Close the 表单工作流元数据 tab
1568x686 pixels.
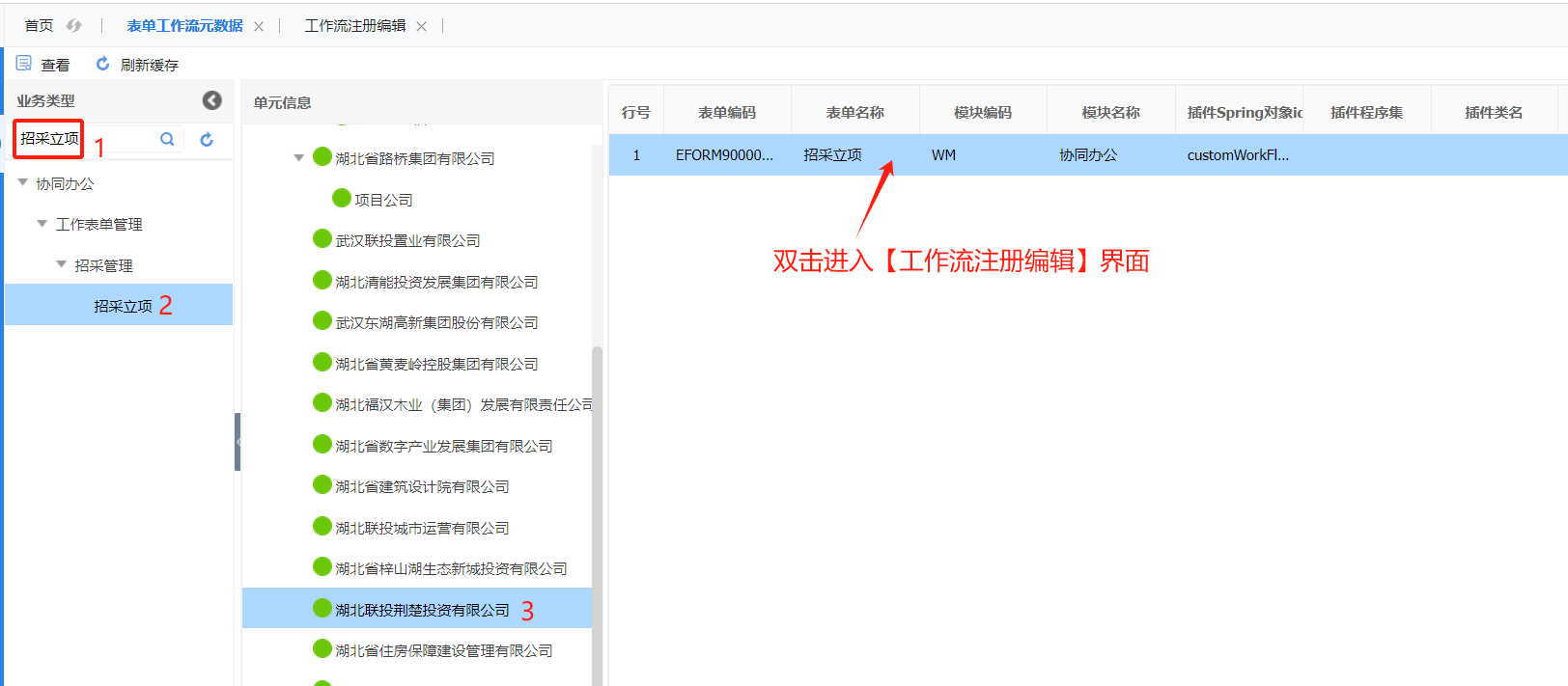[x=259, y=26]
